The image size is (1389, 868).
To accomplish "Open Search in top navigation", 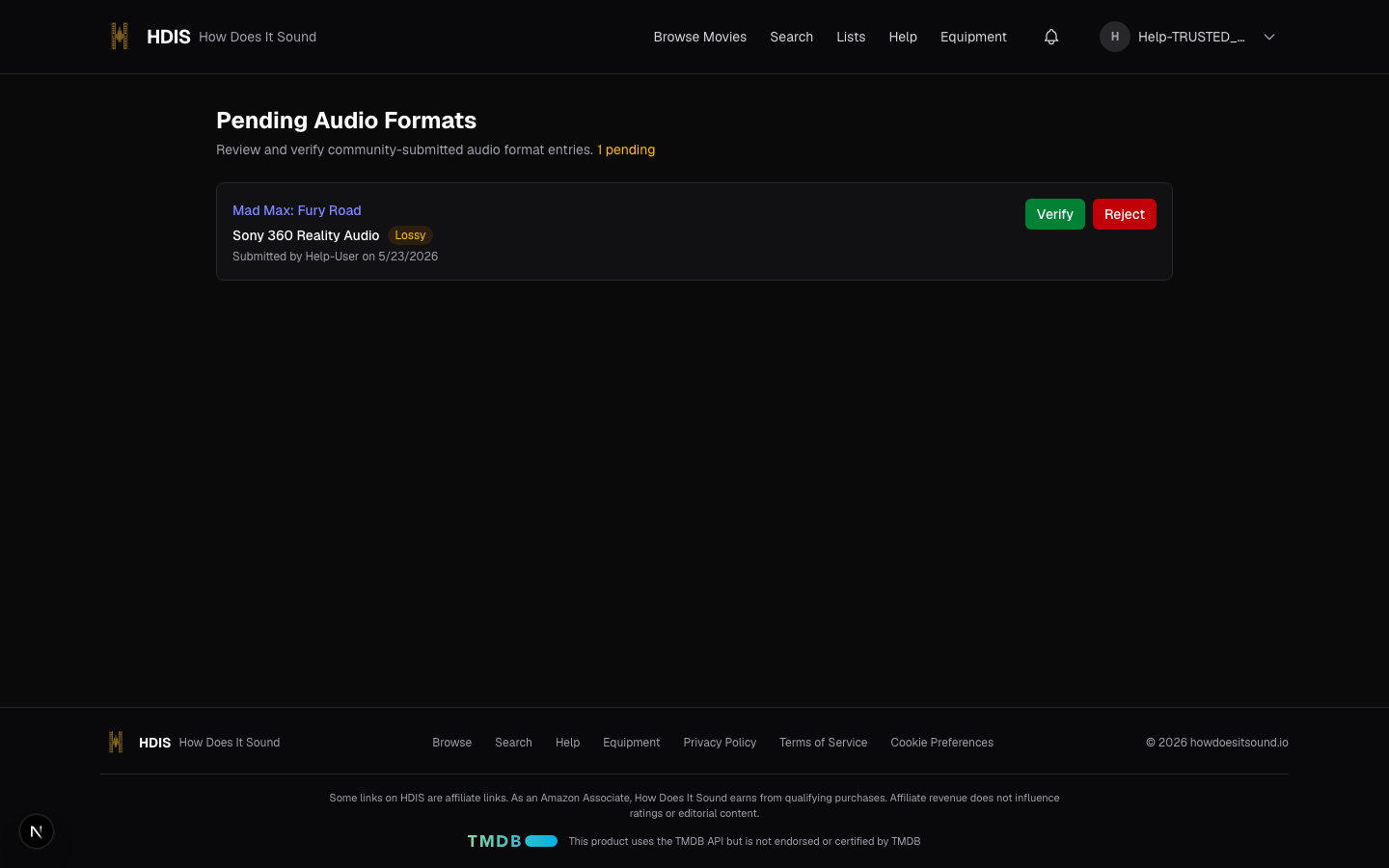I will pyautogui.click(x=791, y=37).
